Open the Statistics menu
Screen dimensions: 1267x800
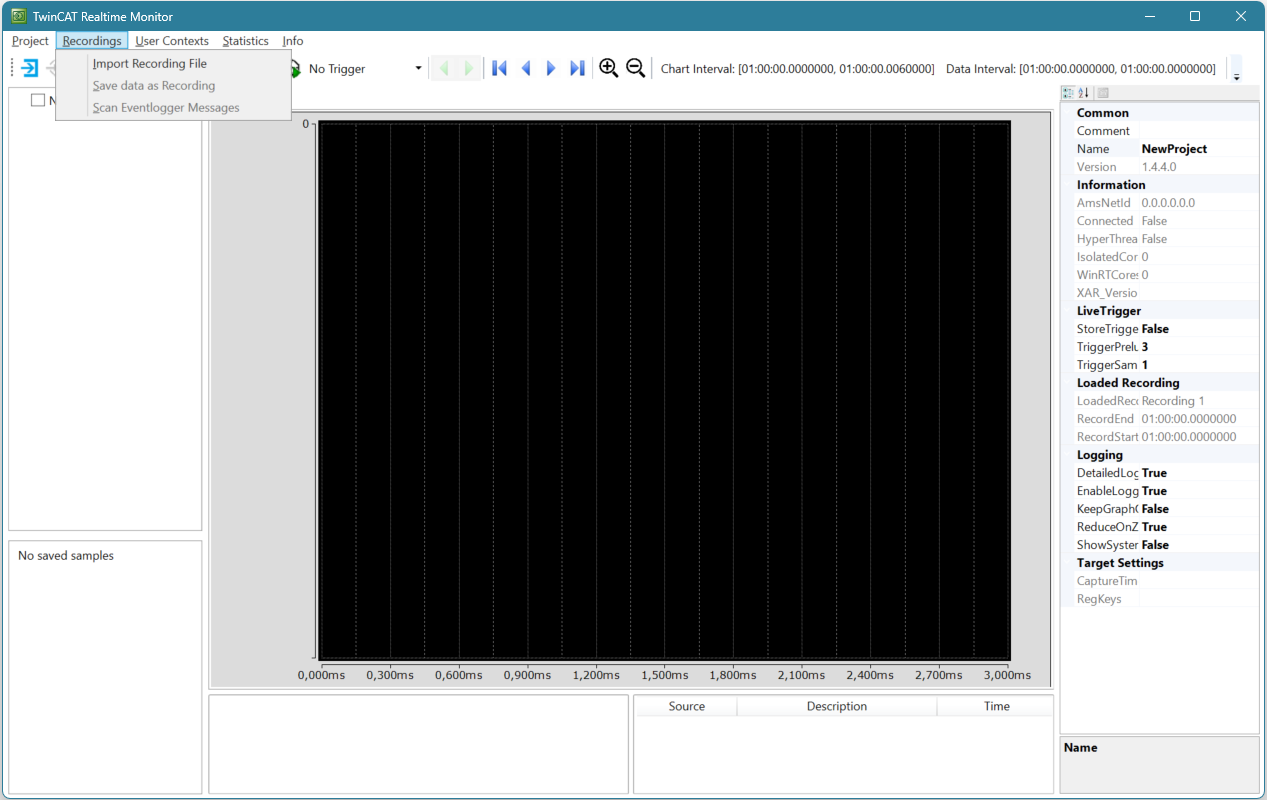245,41
